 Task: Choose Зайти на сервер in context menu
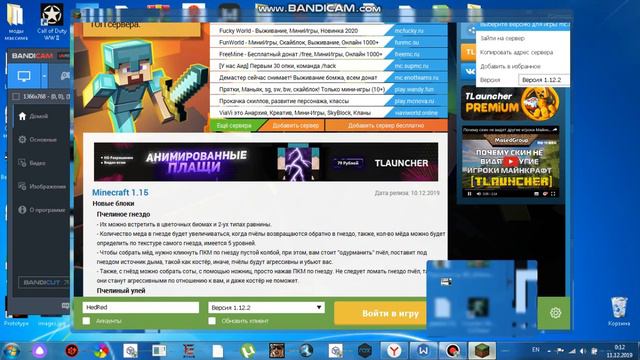point(502,38)
